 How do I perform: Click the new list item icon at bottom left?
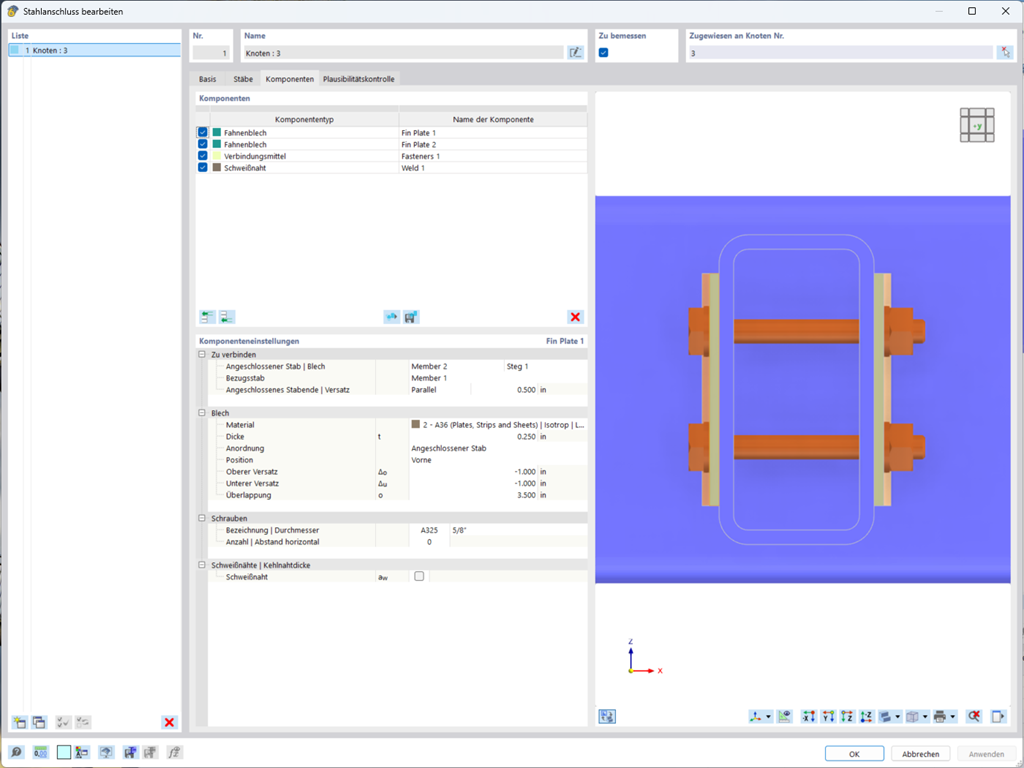[20, 722]
